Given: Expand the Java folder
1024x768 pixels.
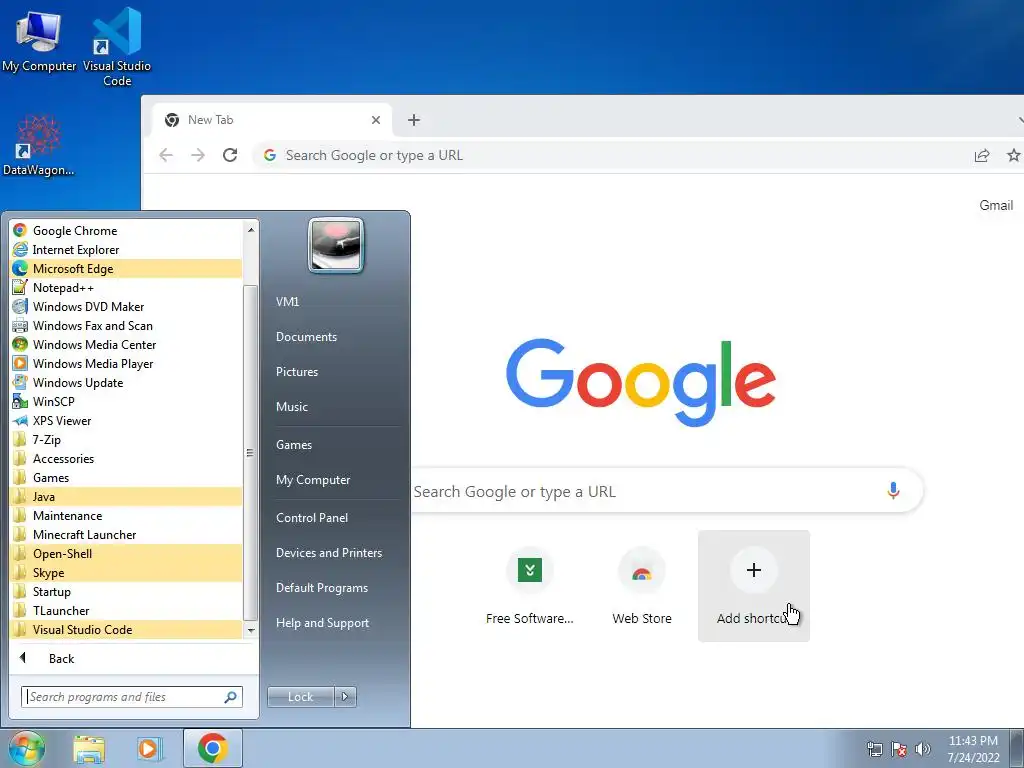Looking at the screenshot, I should [x=126, y=496].
